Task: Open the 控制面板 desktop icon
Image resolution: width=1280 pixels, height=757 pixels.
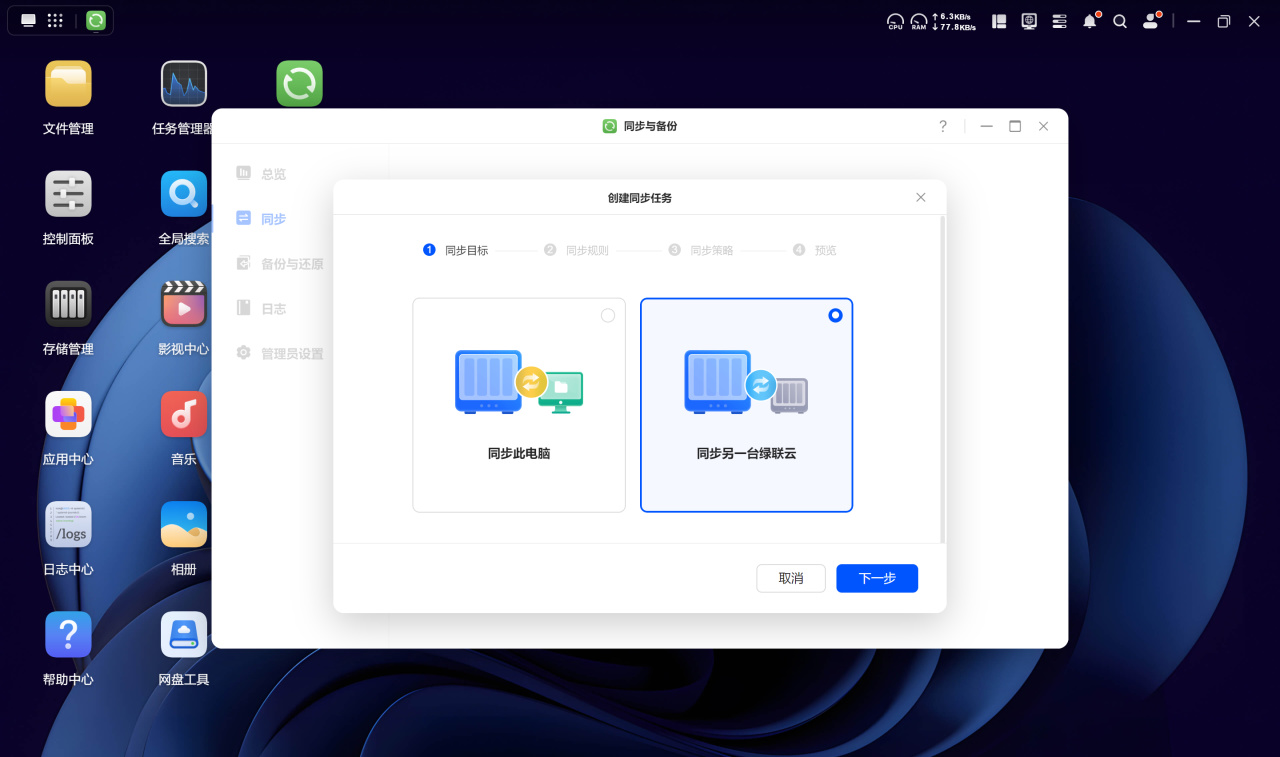Action: click(x=68, y=194)
